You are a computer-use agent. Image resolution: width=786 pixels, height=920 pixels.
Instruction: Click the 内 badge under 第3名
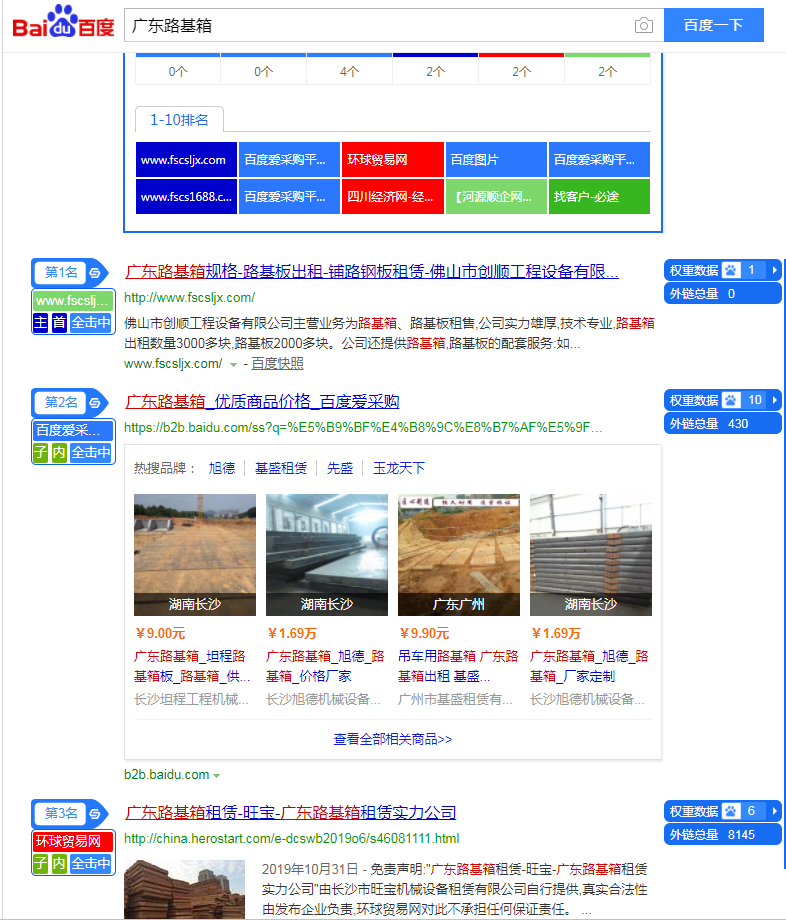click(59, 863)
